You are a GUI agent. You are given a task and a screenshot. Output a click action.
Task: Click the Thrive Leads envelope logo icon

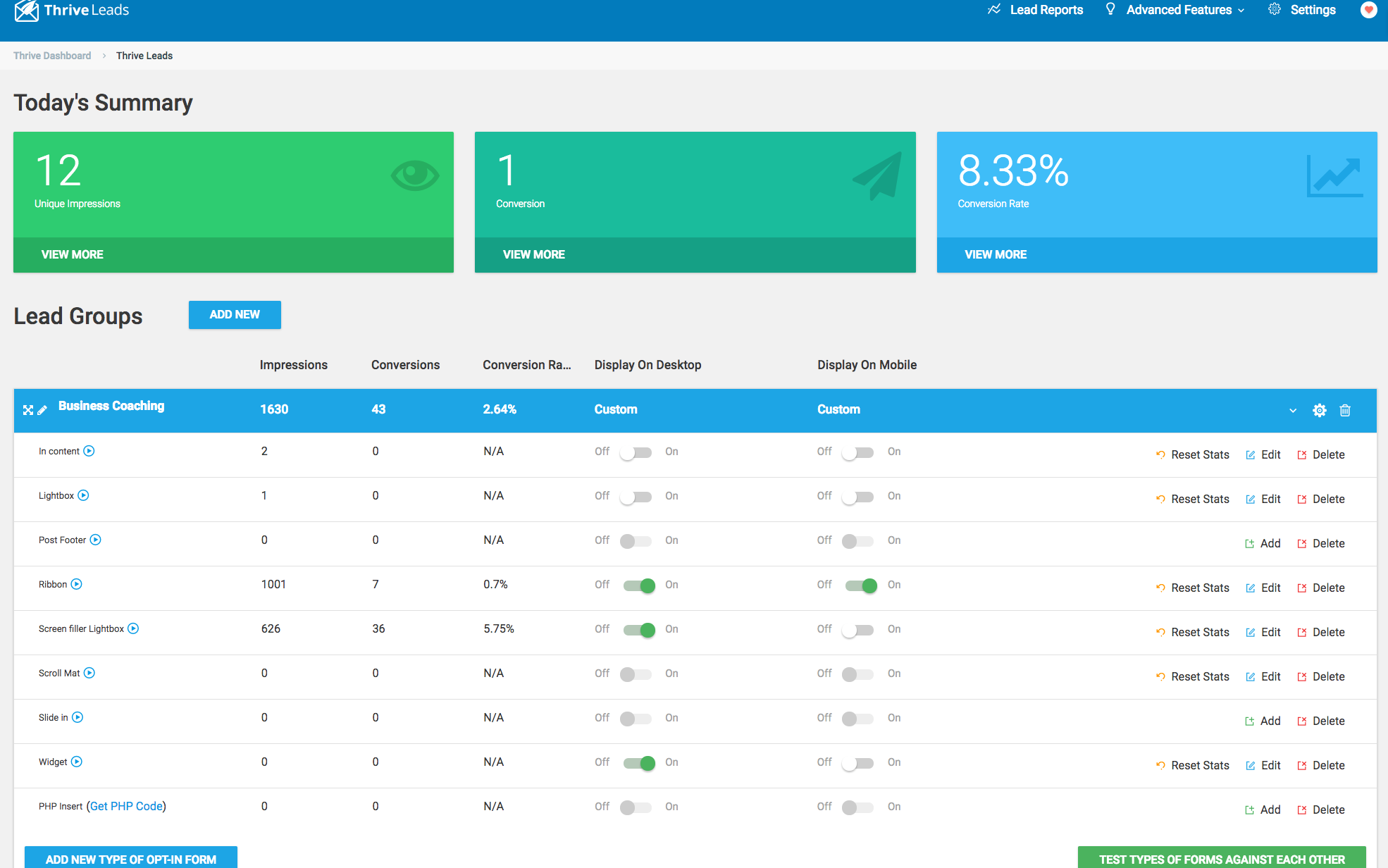tap(25, 11)
